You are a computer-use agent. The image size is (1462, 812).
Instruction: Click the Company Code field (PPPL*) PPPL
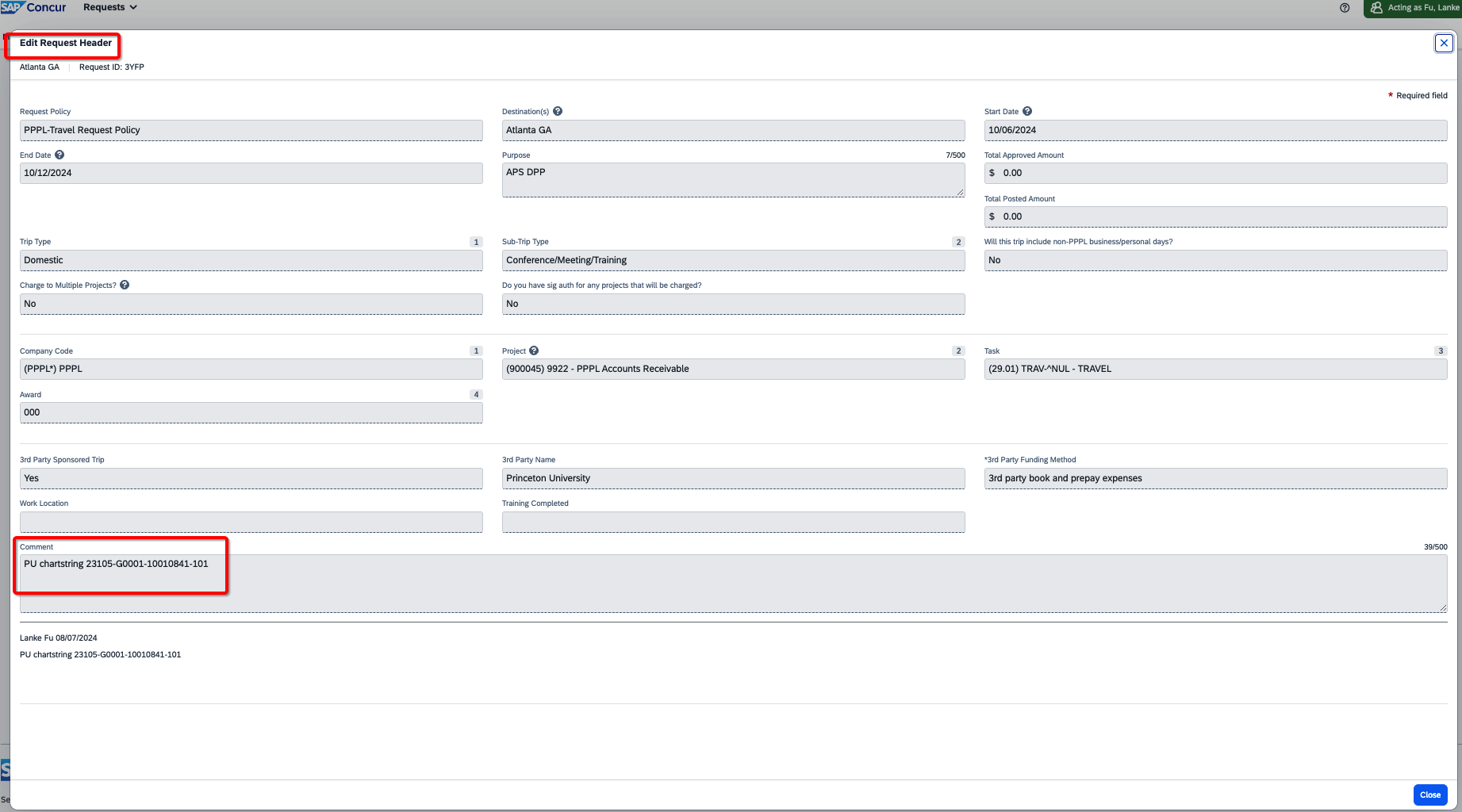pyautogui.click(x=251, y=369)
